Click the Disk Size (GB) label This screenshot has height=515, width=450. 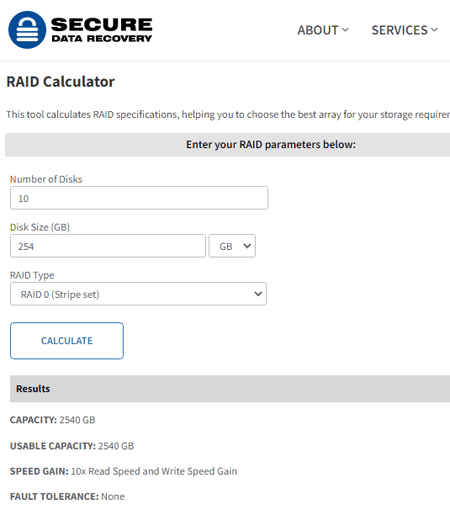pos(40,227)
